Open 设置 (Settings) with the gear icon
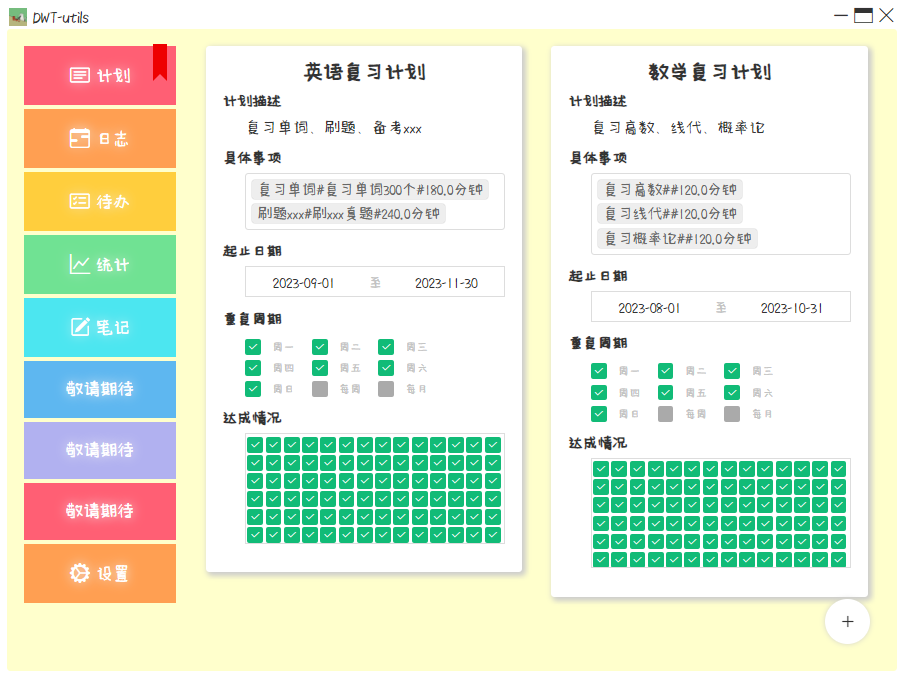 (x=100, y=574)
